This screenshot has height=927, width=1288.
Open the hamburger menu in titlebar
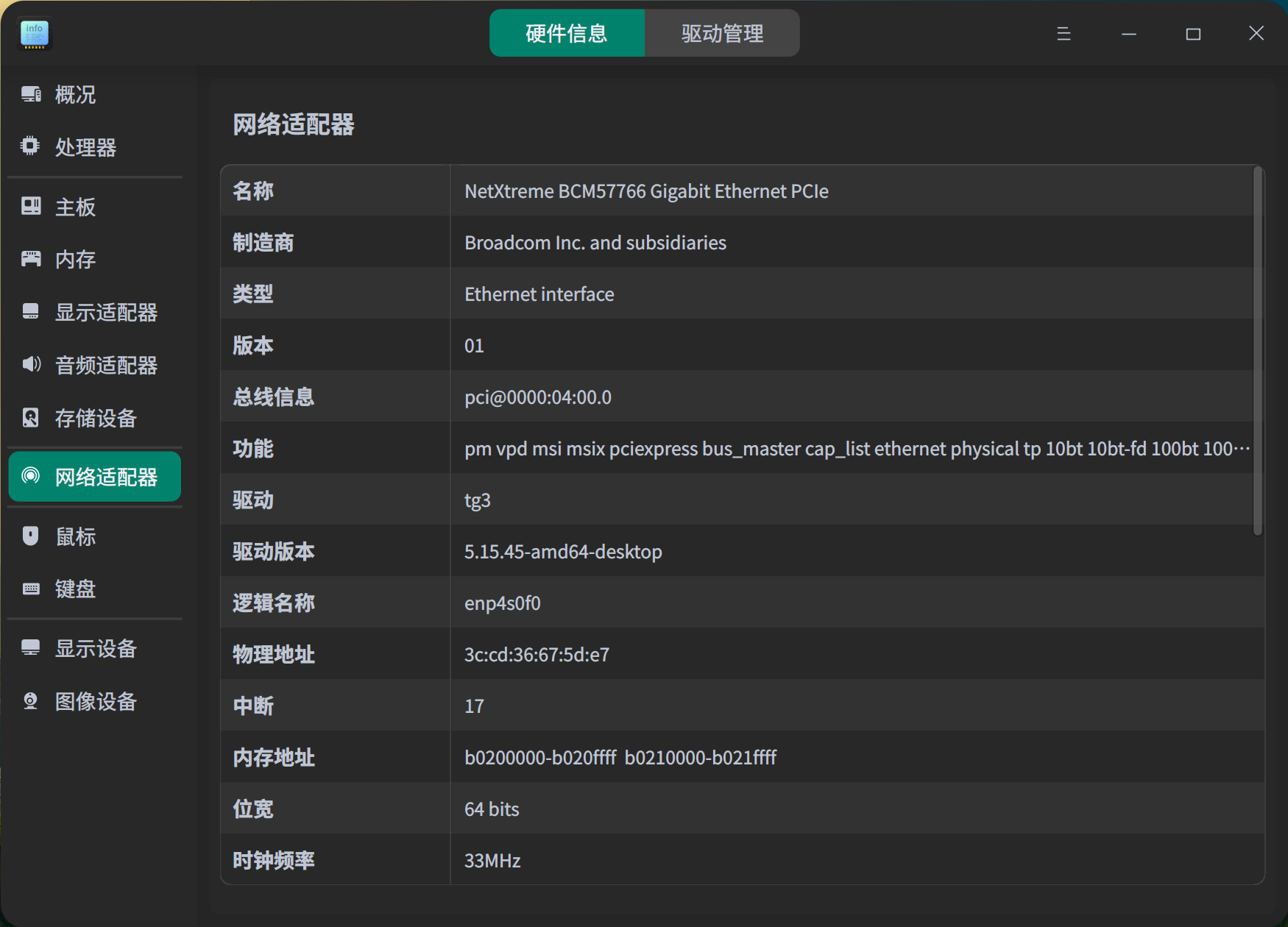coord(1063,33)
